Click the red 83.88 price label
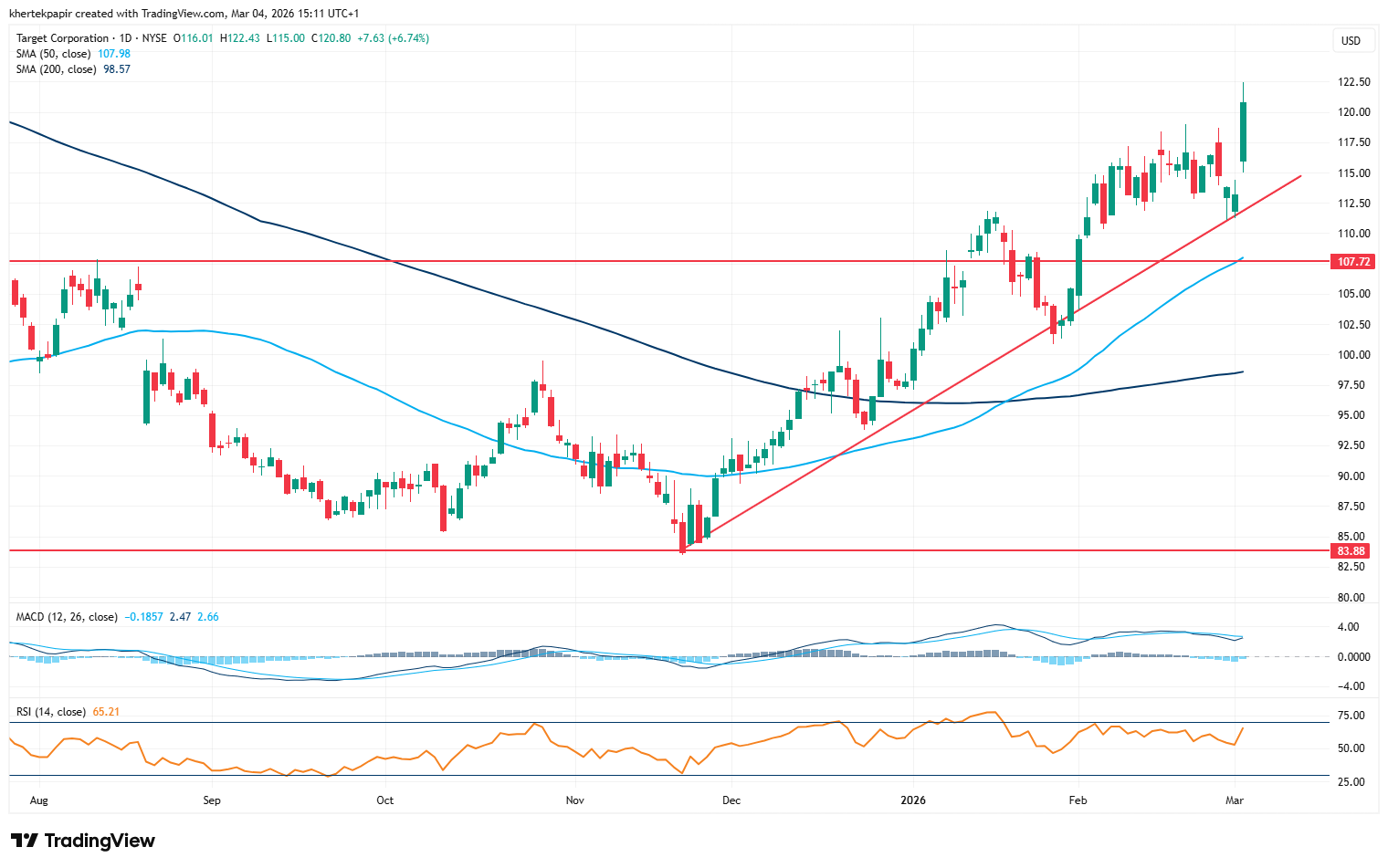 pyautogui.click(x=1351, y=551)
